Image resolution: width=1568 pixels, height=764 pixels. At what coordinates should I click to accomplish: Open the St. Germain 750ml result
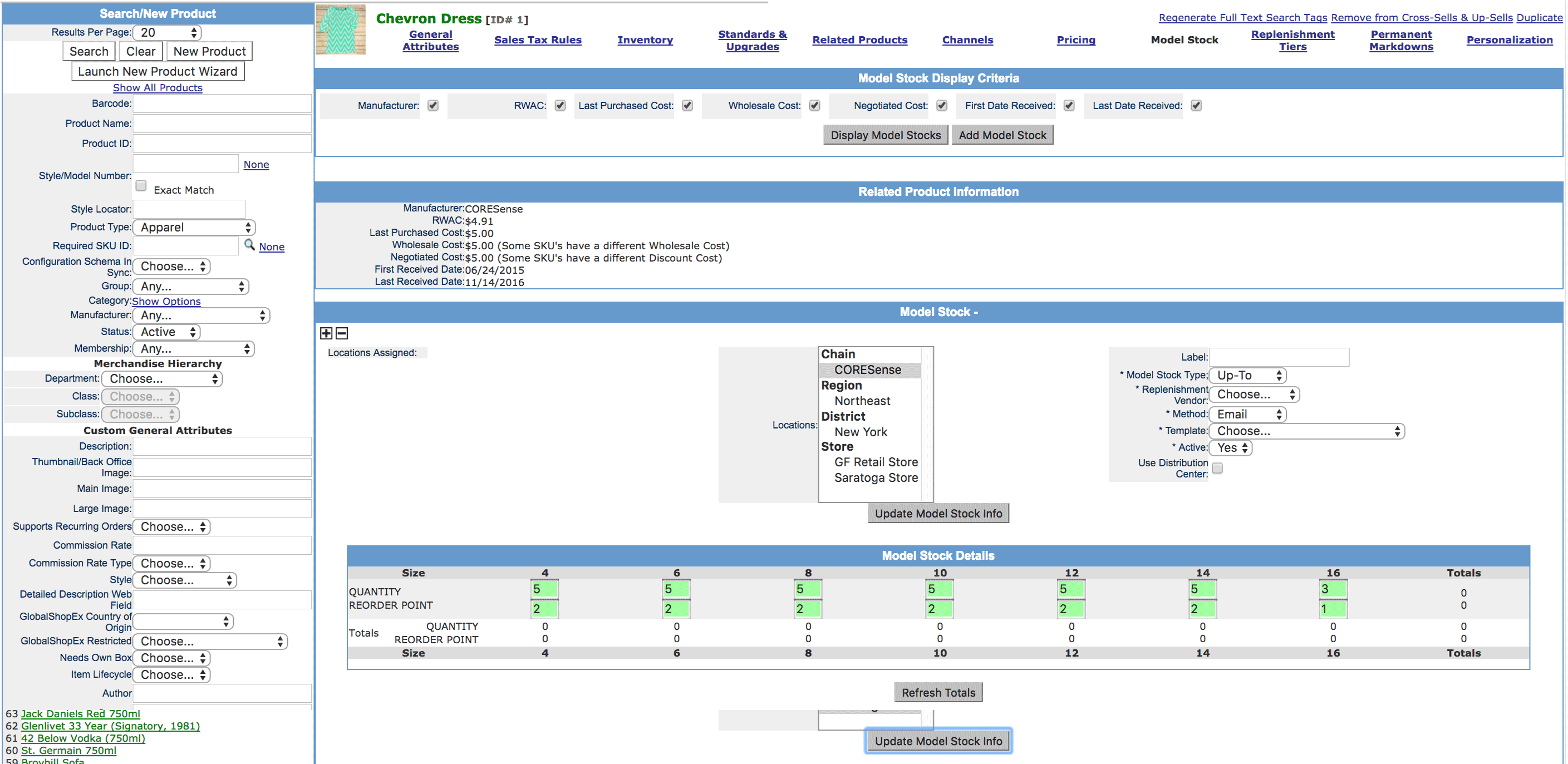[69, 751]
